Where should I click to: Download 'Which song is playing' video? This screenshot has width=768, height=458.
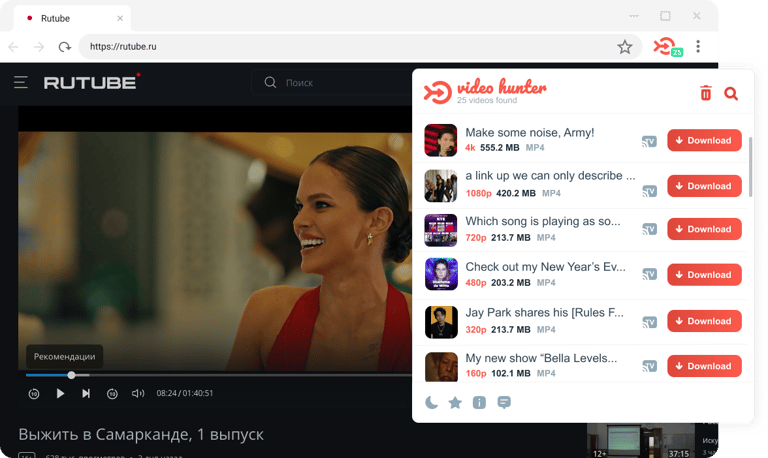click(x=704, y=229)
